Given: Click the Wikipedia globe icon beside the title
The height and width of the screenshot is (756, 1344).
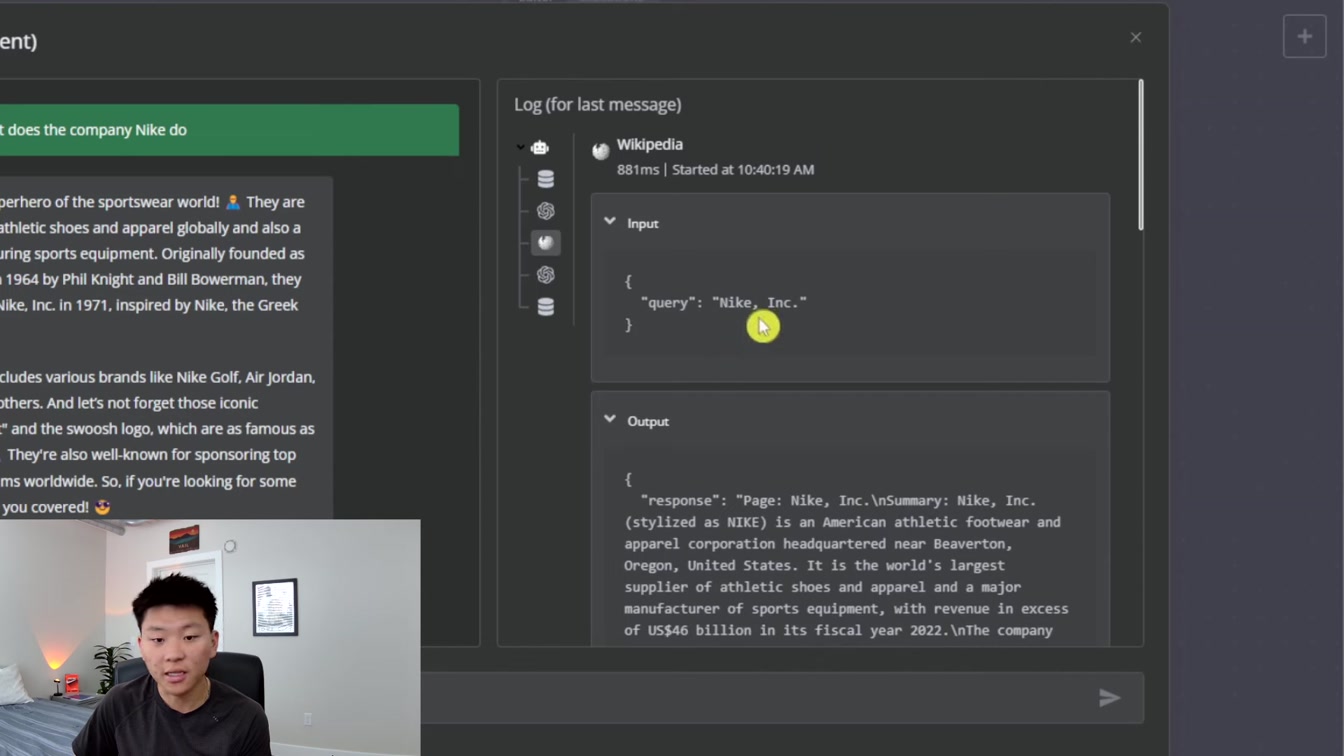Looking at the screenshot, I should point(601,151).
